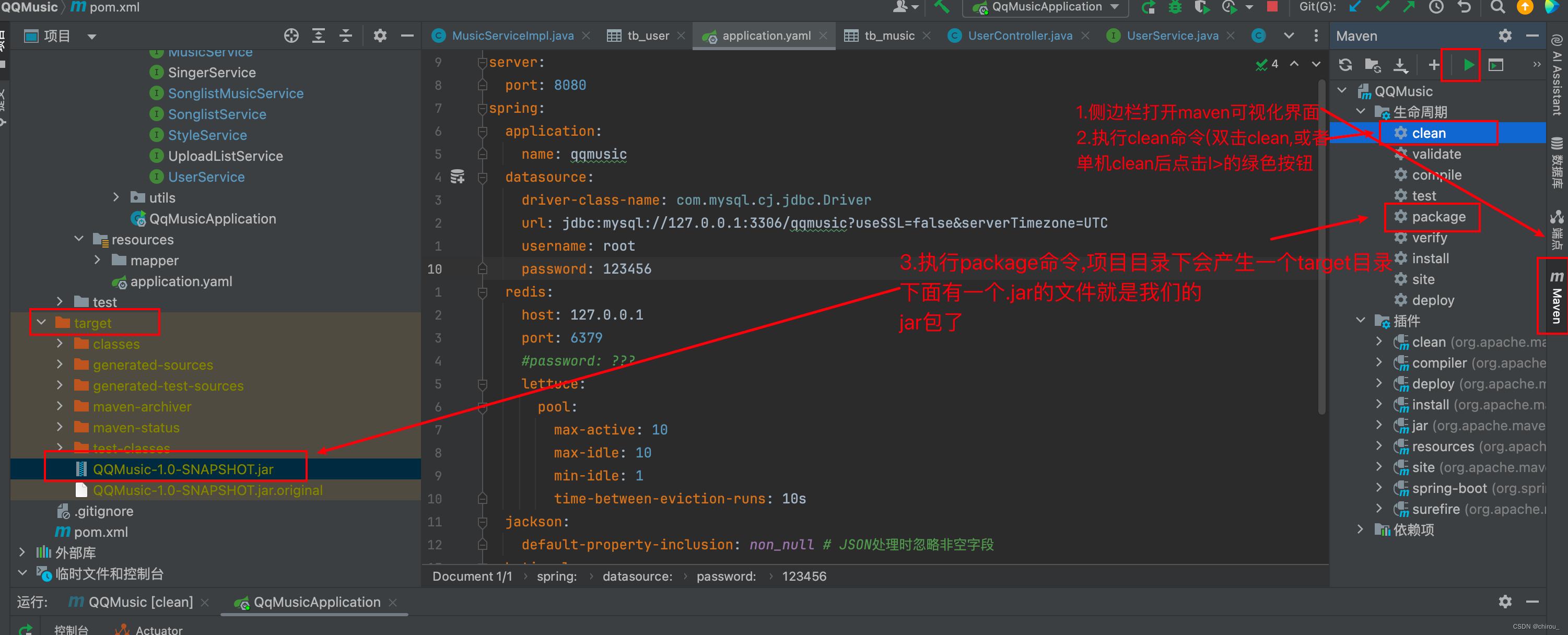
Task: Commit changes via the green Git checkmark icon
Action: (1383, 7)
